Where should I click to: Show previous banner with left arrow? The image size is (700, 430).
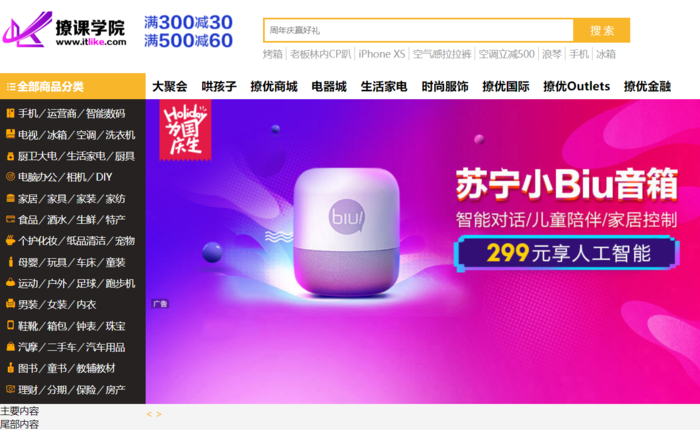coord(149,414)
